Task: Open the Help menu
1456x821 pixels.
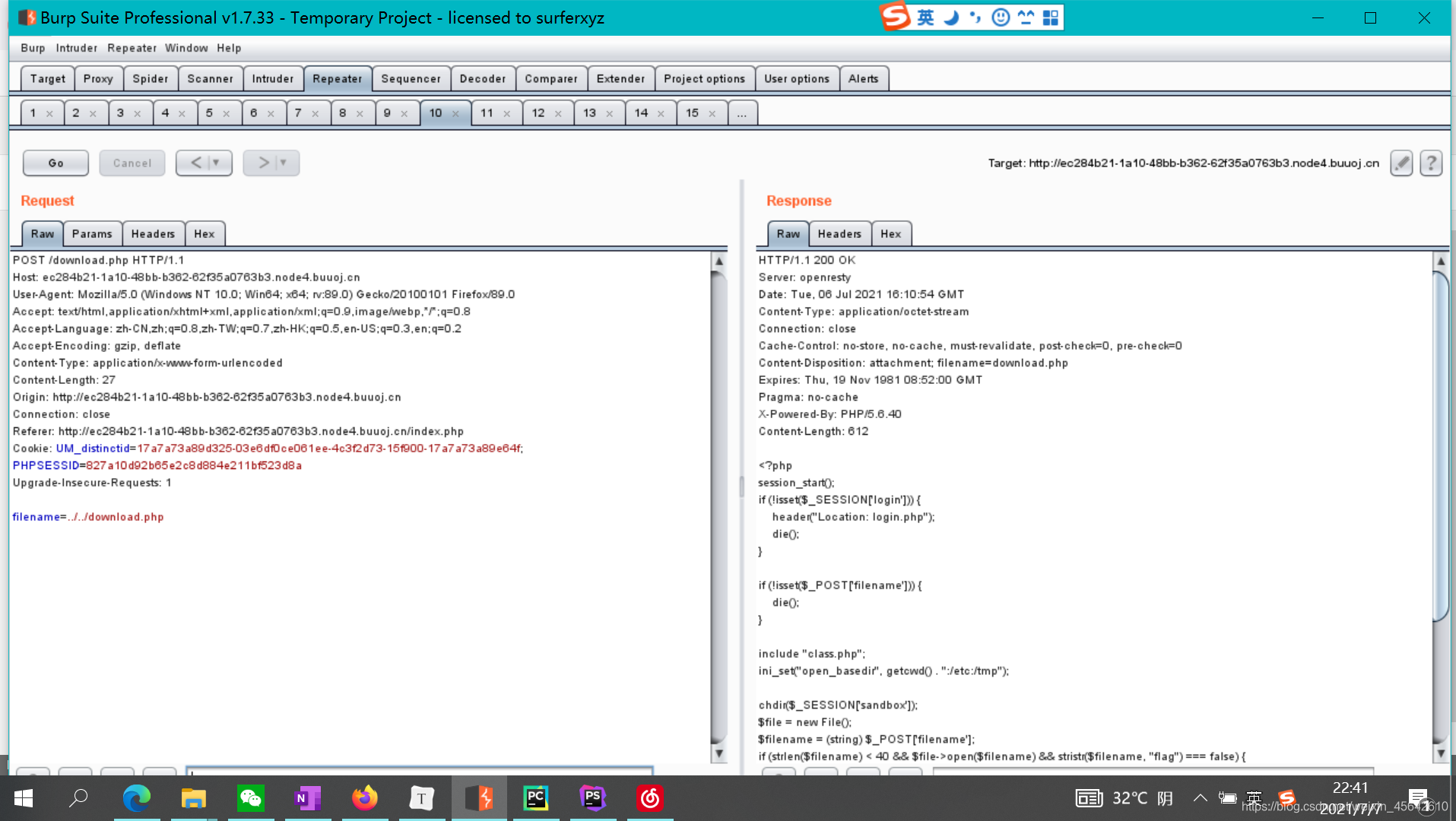Action: click(x=229, y=48)
